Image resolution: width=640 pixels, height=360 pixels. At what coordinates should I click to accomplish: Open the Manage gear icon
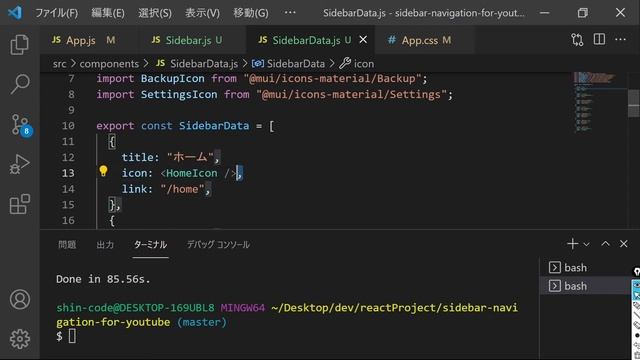tap(20, 338)
